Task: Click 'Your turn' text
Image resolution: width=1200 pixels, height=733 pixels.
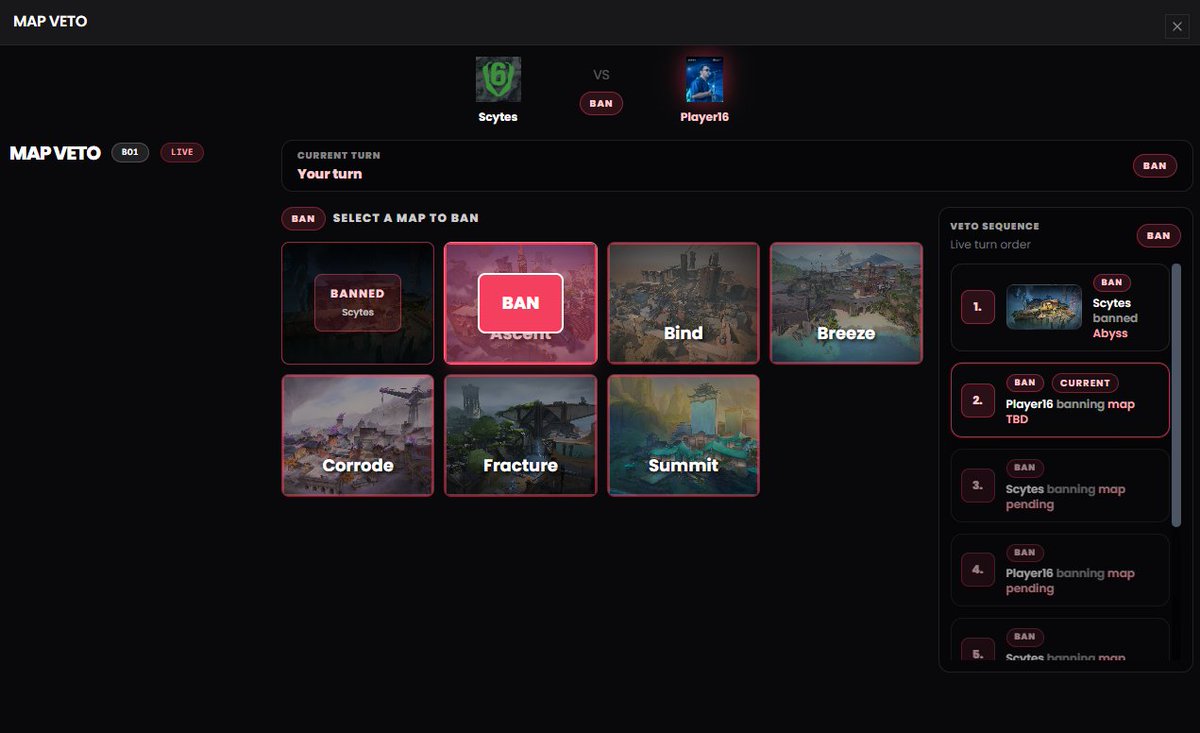Action: pyautogui.click(x=330, y=174)
